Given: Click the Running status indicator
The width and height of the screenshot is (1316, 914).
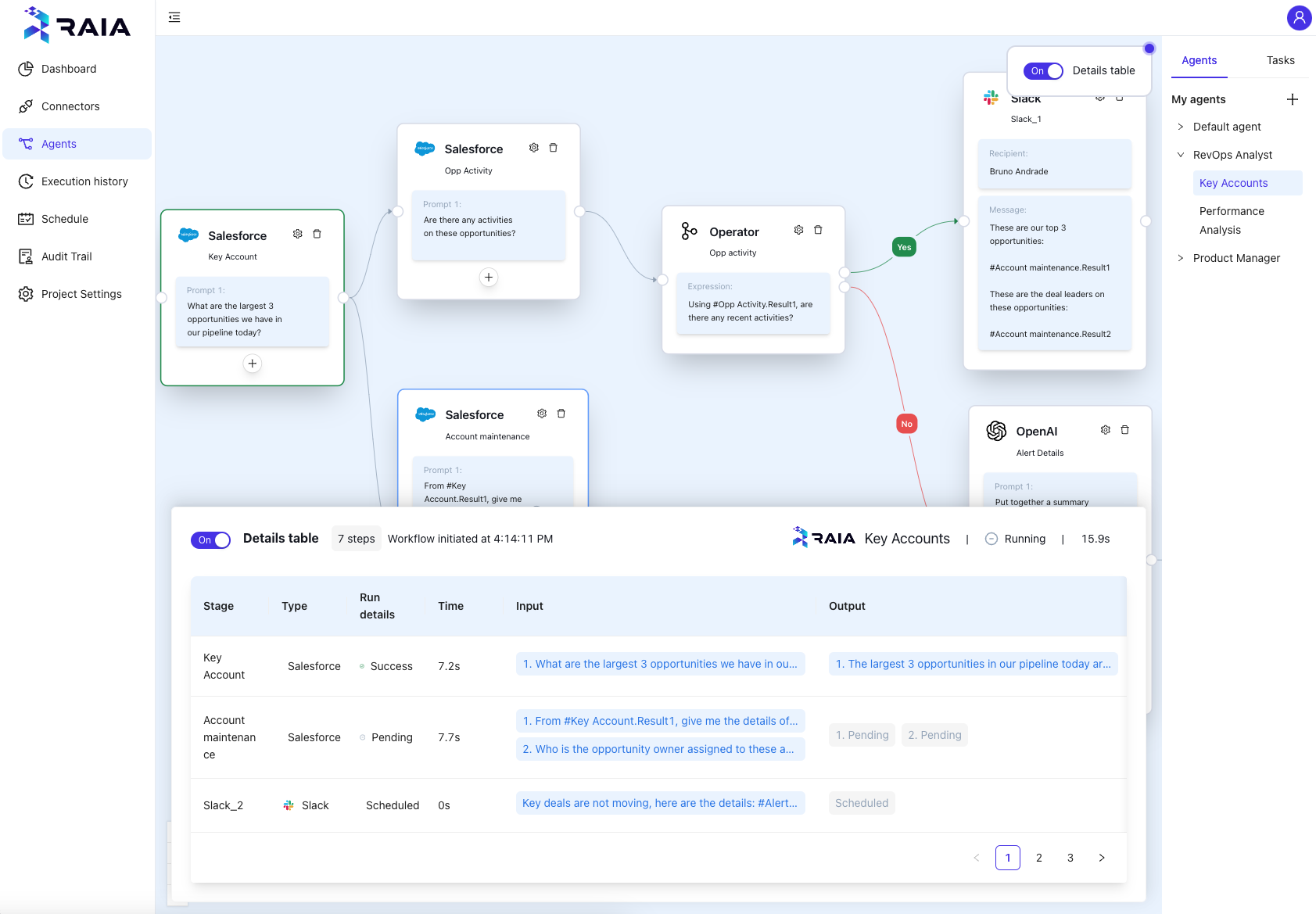Looking at the screenshot, I should click(1016, 539).
